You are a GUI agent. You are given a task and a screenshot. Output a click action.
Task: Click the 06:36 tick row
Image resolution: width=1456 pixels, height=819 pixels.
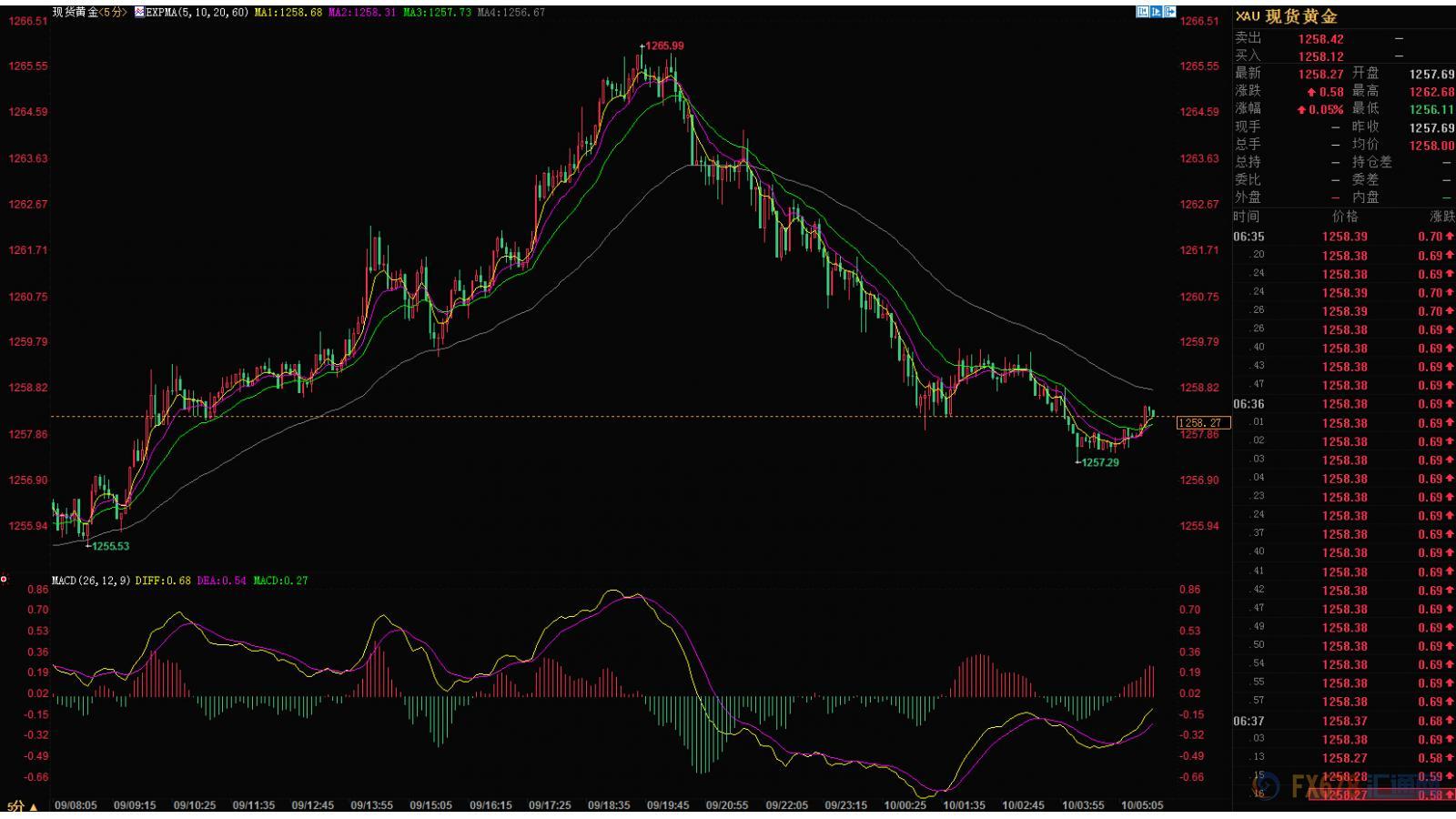[x=1344, y=404]
